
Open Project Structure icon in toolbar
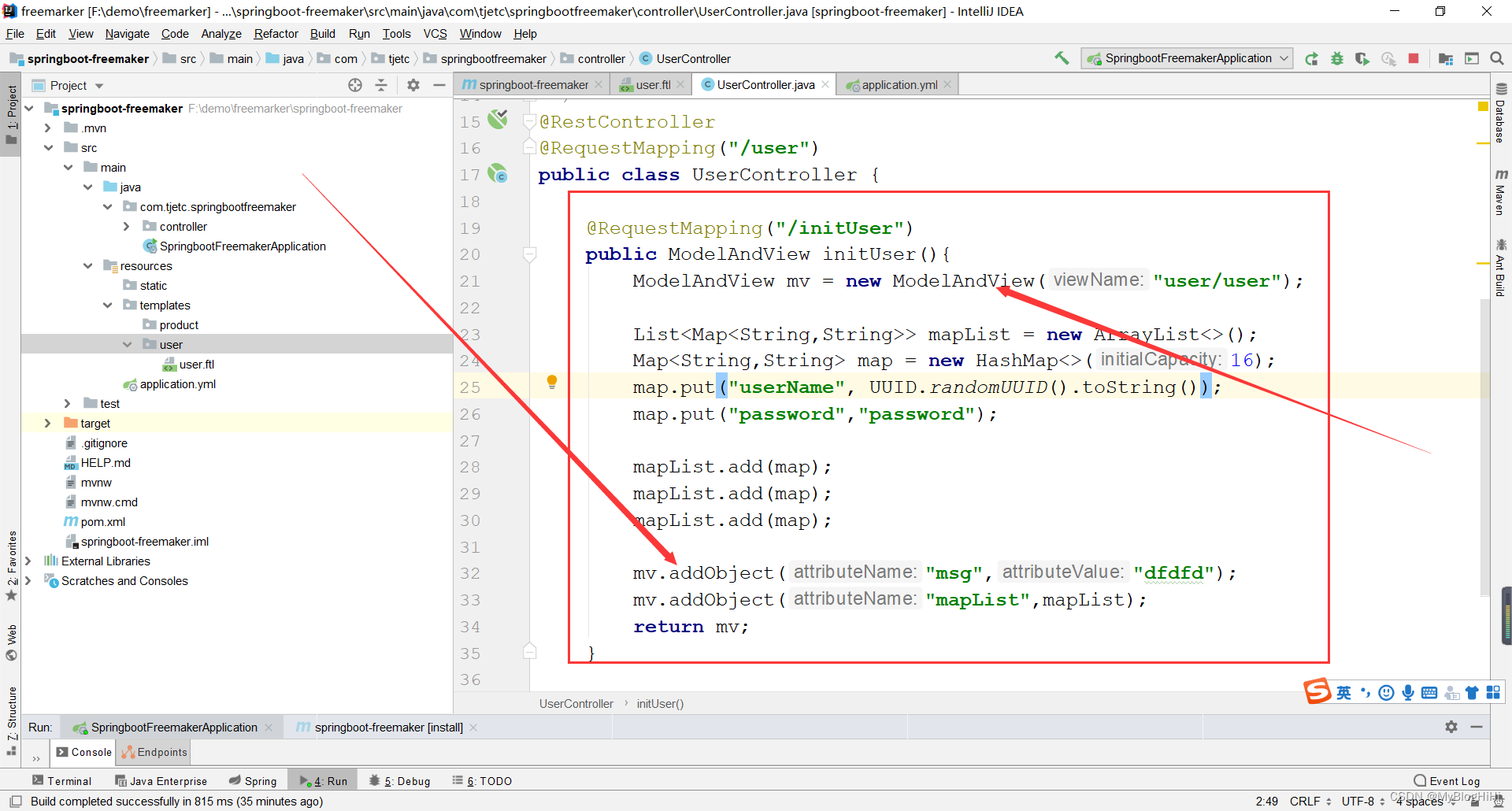1446,59
